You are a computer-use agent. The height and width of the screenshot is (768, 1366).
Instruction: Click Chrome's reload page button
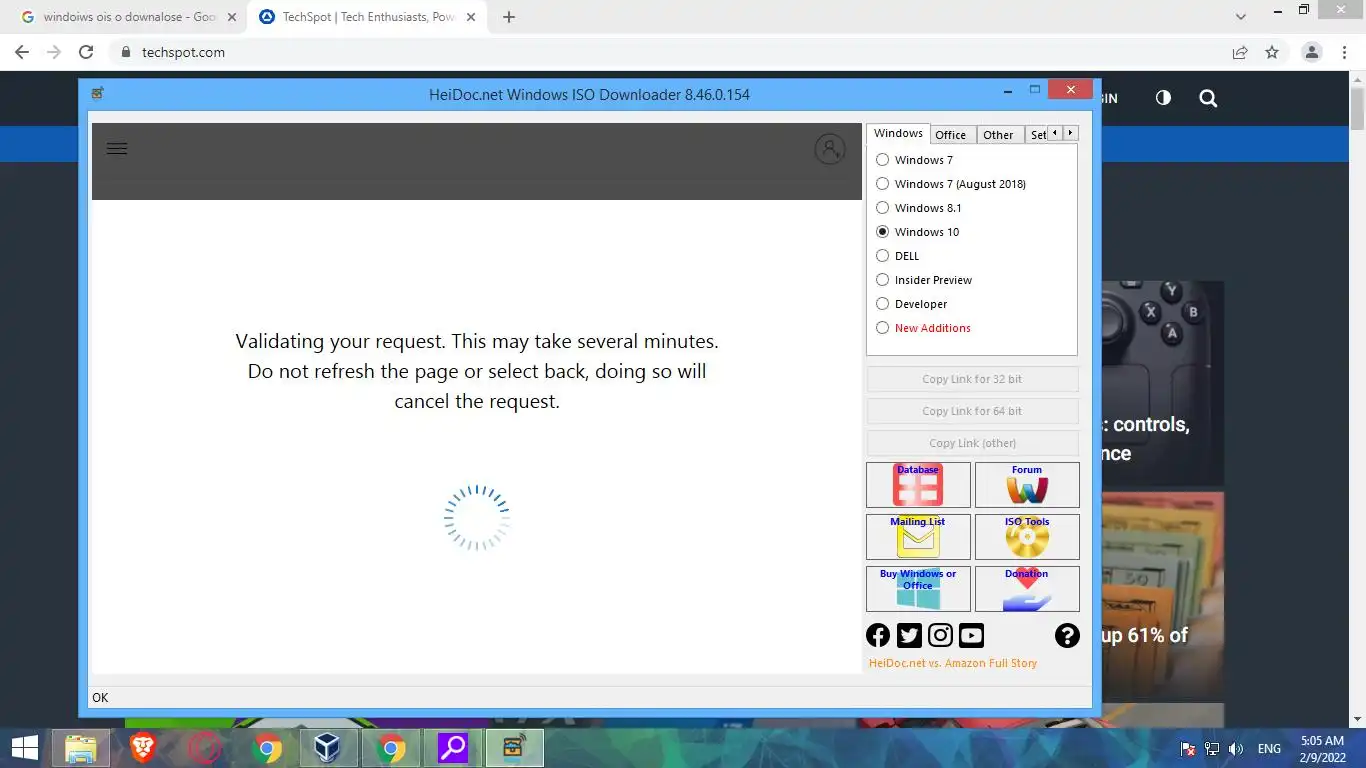86,52
